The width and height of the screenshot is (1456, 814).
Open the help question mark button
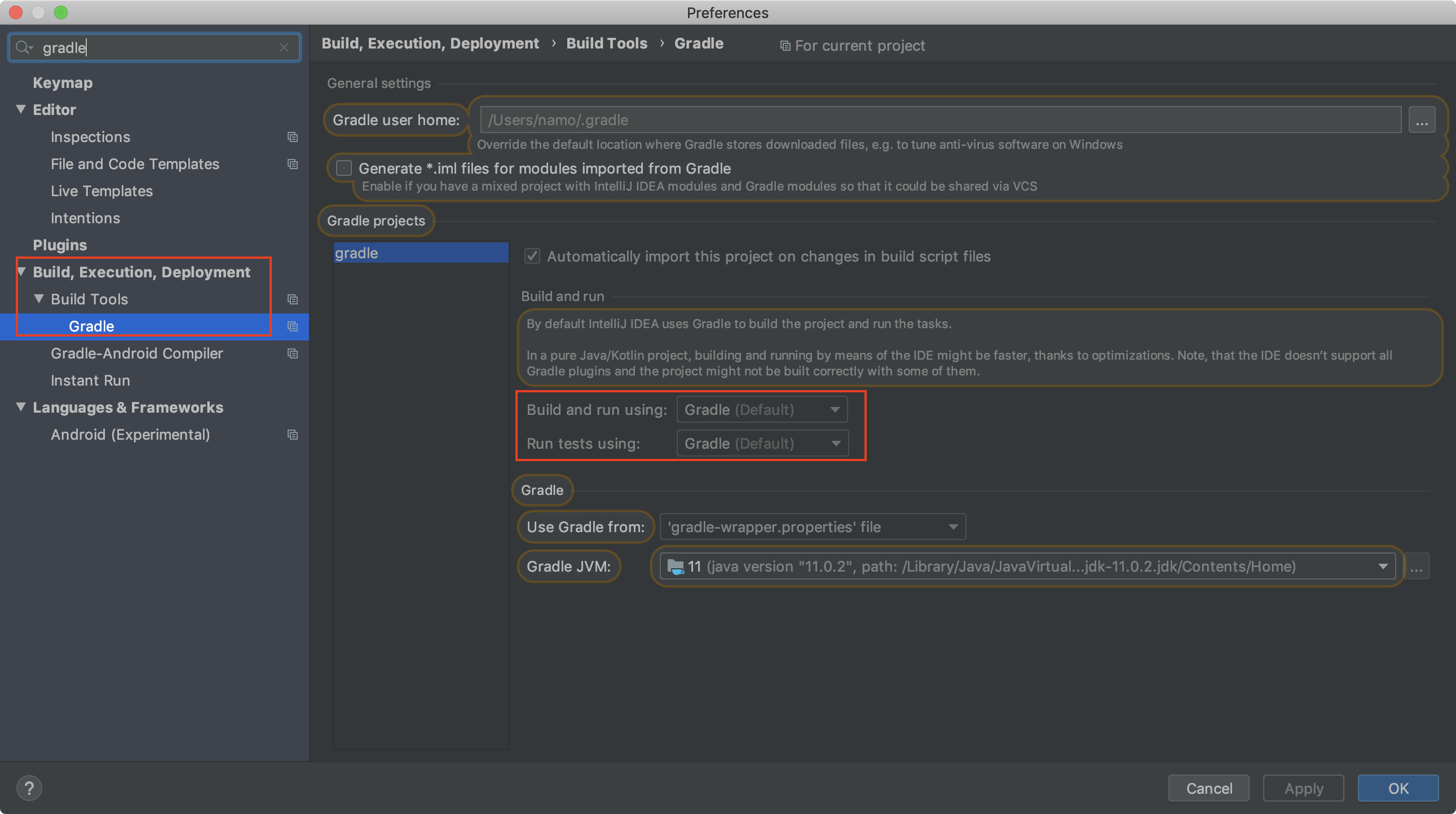click(29, 788)
